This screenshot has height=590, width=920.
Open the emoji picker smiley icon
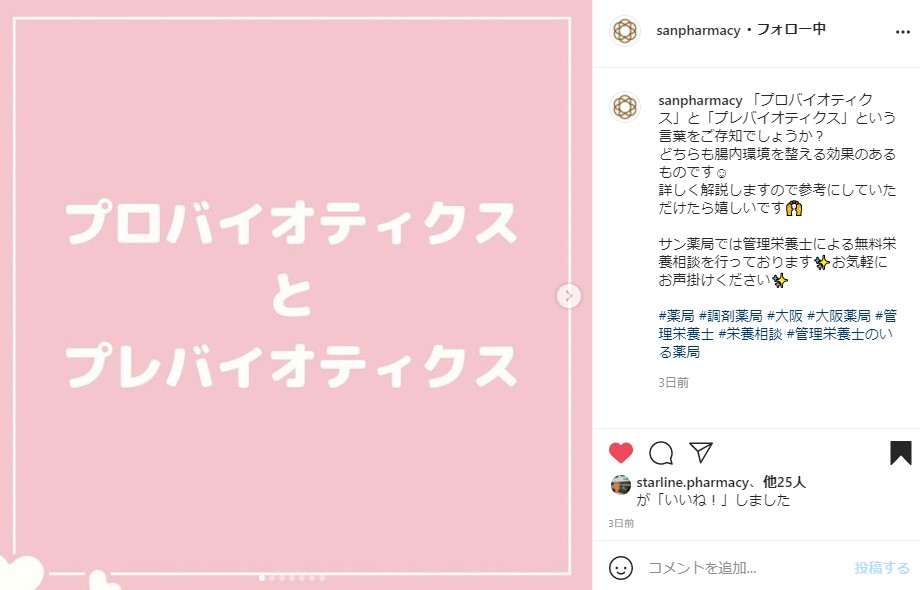click(621, 568)
